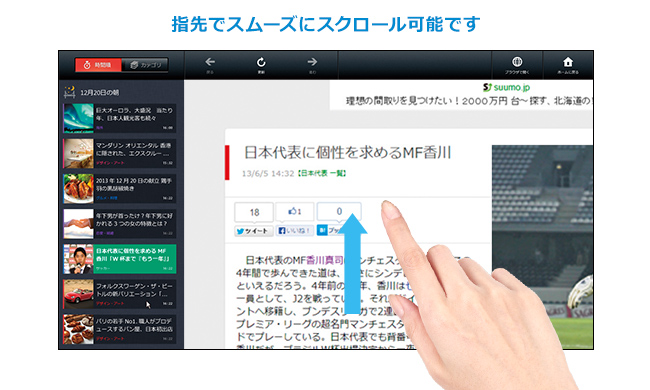Open the パリの若手No1.職人 bread article
The width and height of the screenshot is (650, 390).
point(120,329)
